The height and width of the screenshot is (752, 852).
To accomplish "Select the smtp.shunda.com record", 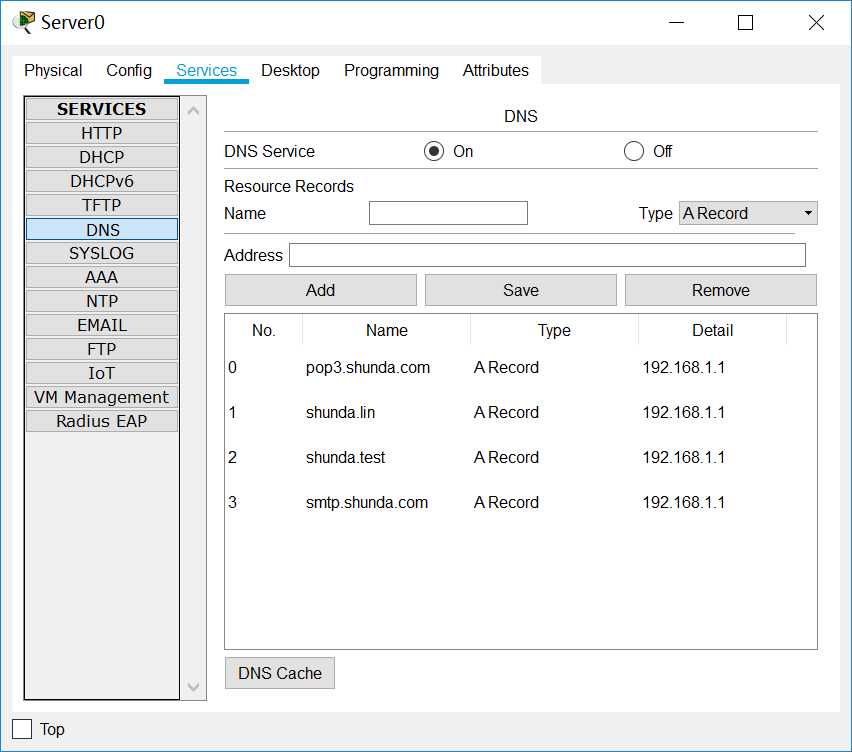I will pos(367,503).
